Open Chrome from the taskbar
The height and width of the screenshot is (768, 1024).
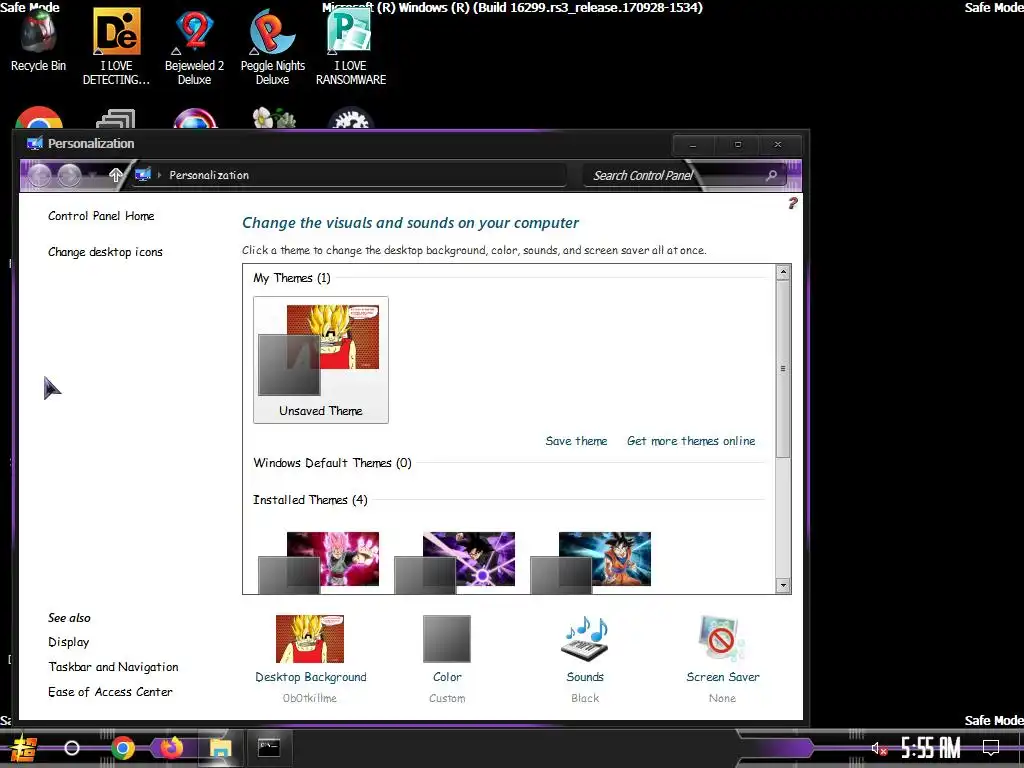coord(122,748)
